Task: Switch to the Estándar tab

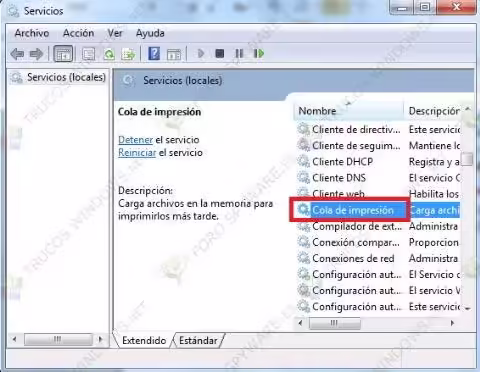Action: (198, 340)
